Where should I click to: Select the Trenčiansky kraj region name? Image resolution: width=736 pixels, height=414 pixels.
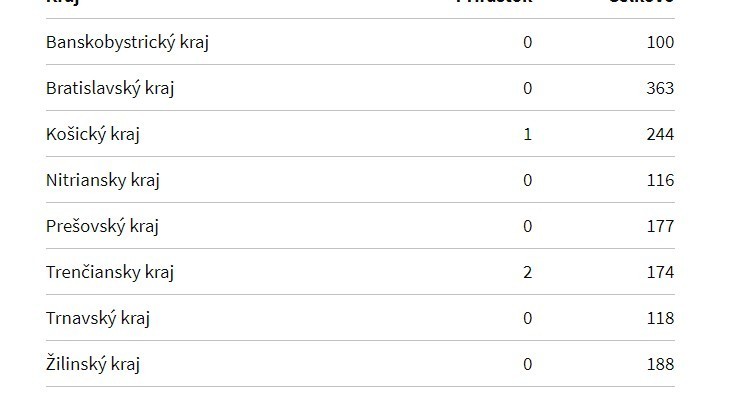coord(110,272)
